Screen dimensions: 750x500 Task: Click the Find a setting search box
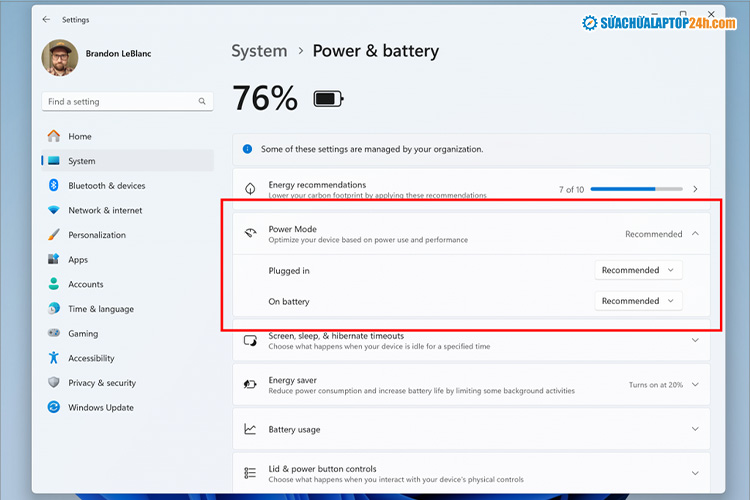[x=120, y=102]
